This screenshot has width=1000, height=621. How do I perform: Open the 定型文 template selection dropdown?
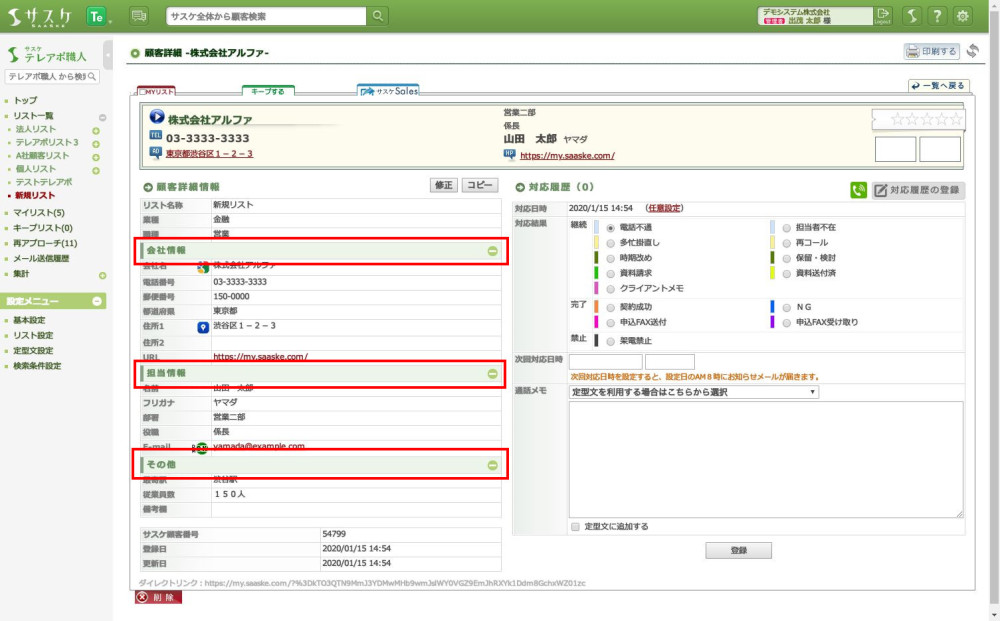pos(693,392)
